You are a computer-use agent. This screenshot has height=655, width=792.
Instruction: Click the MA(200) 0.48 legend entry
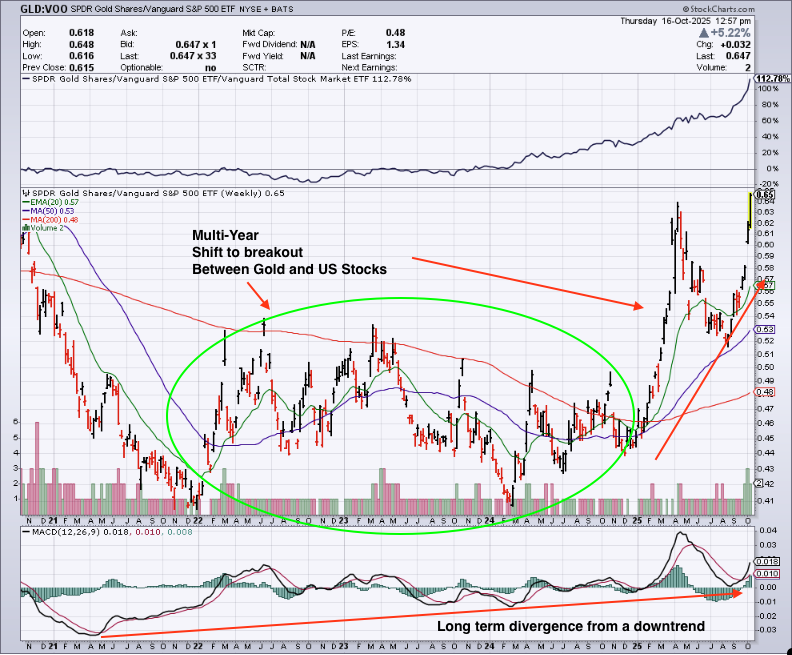pos(50,220)
